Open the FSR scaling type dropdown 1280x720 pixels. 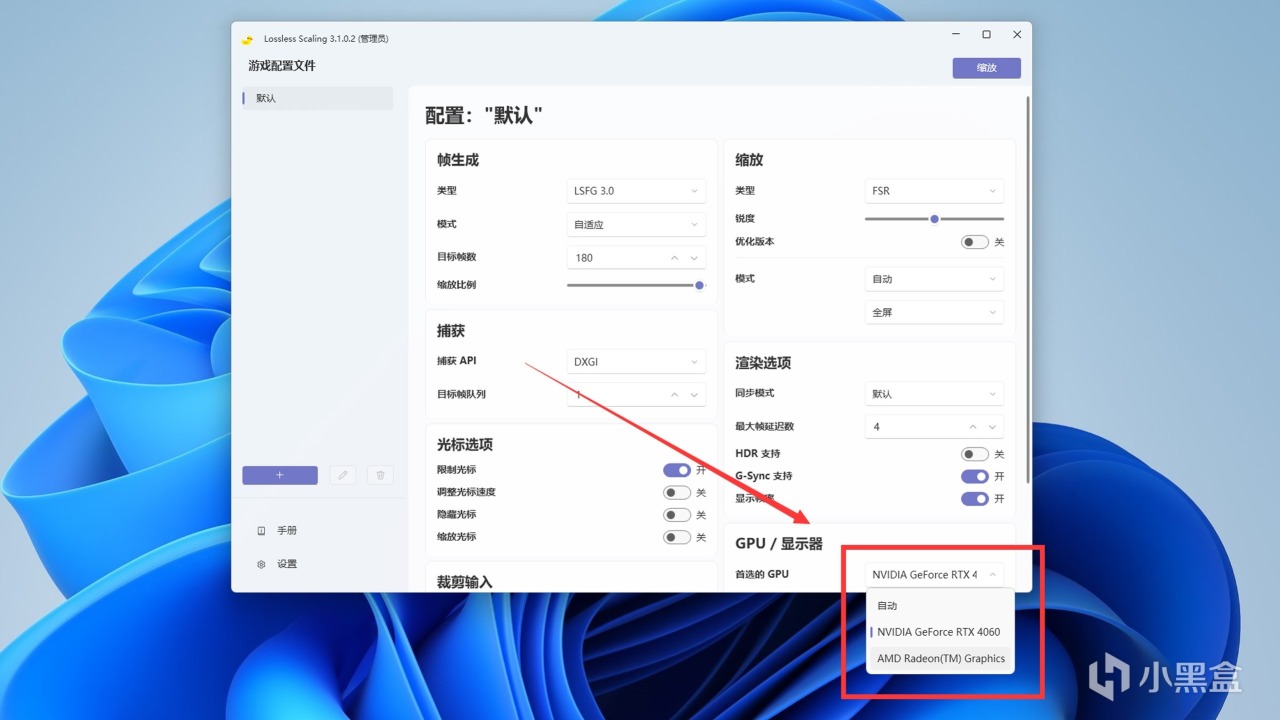tap(934, 191)
